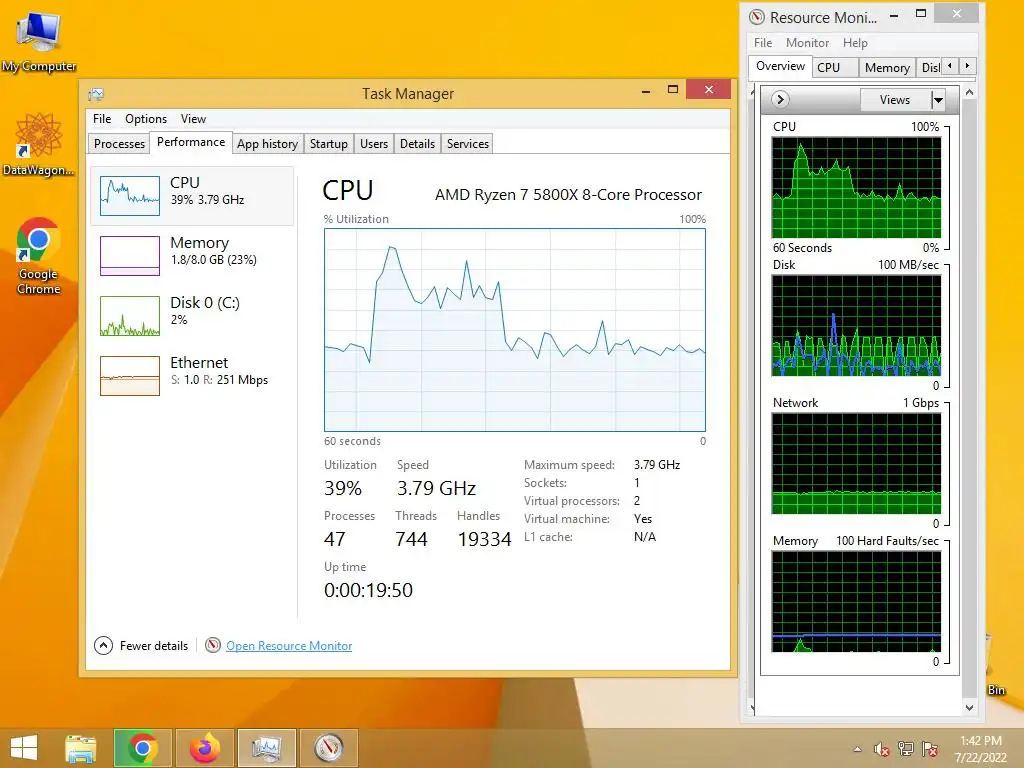
Task: Click the Action Center flag icon
Action: tap(929, 749)
